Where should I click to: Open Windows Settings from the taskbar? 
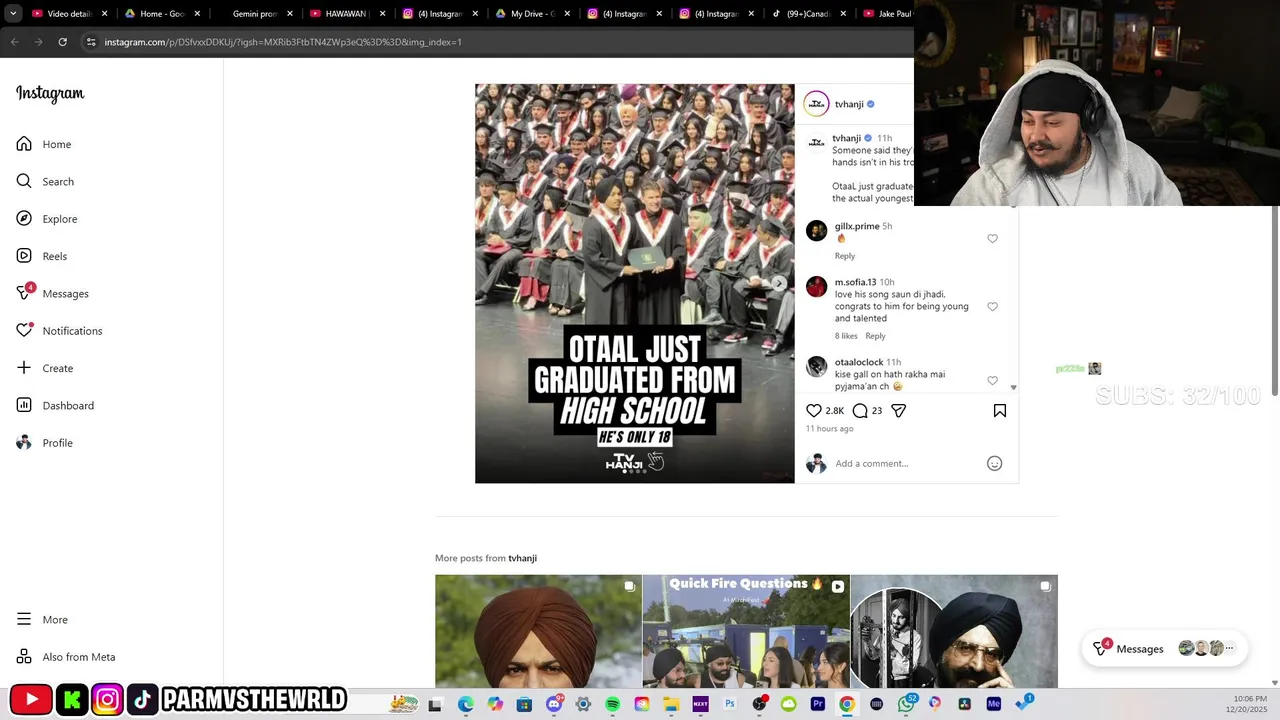583,704
